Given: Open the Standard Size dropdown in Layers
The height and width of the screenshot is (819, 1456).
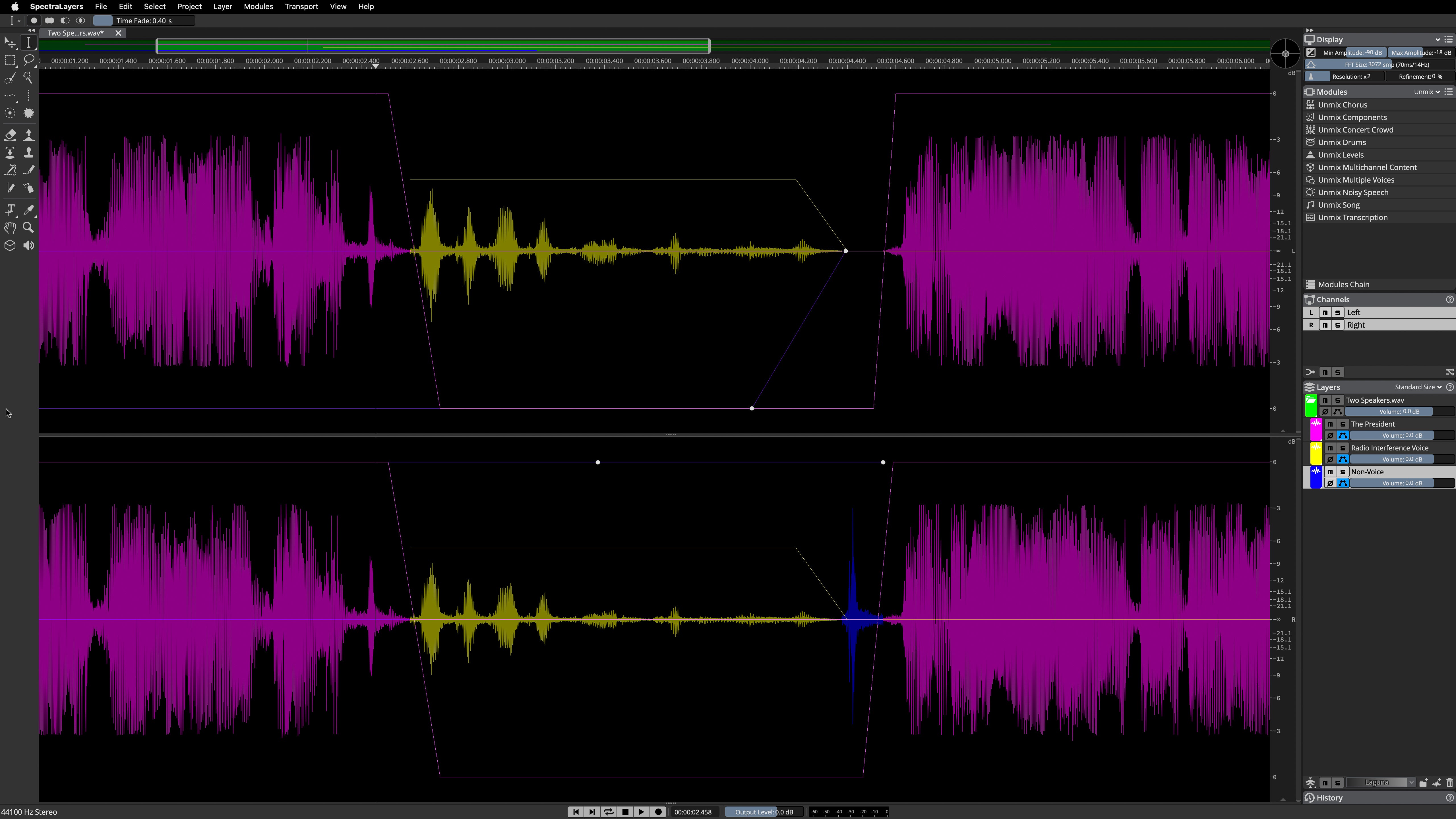Looking at the screenshot, I should point(1418,387).
